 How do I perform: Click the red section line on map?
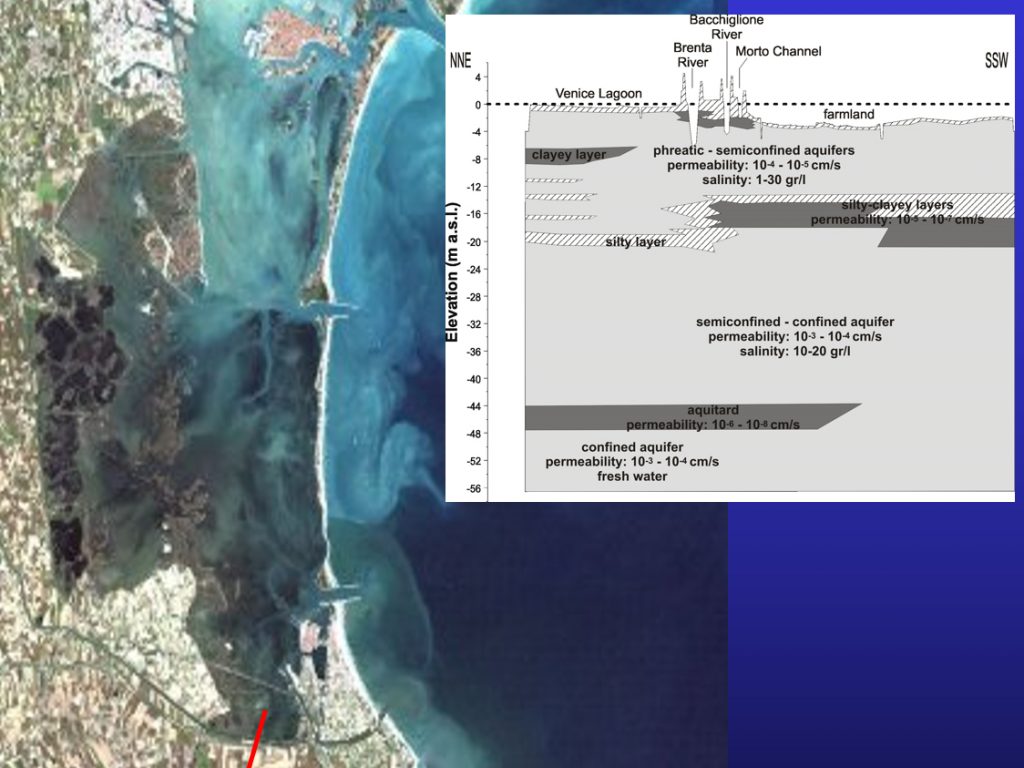coord(258,739)
